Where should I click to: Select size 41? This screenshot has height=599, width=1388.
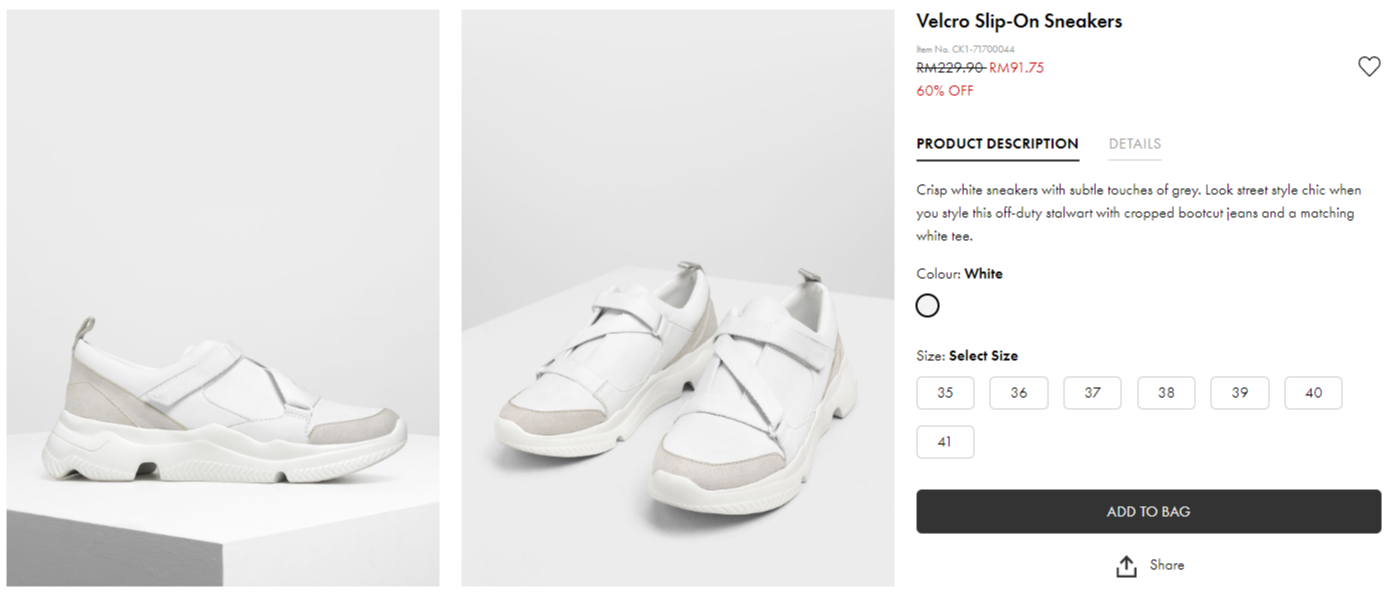click(945, 442)
